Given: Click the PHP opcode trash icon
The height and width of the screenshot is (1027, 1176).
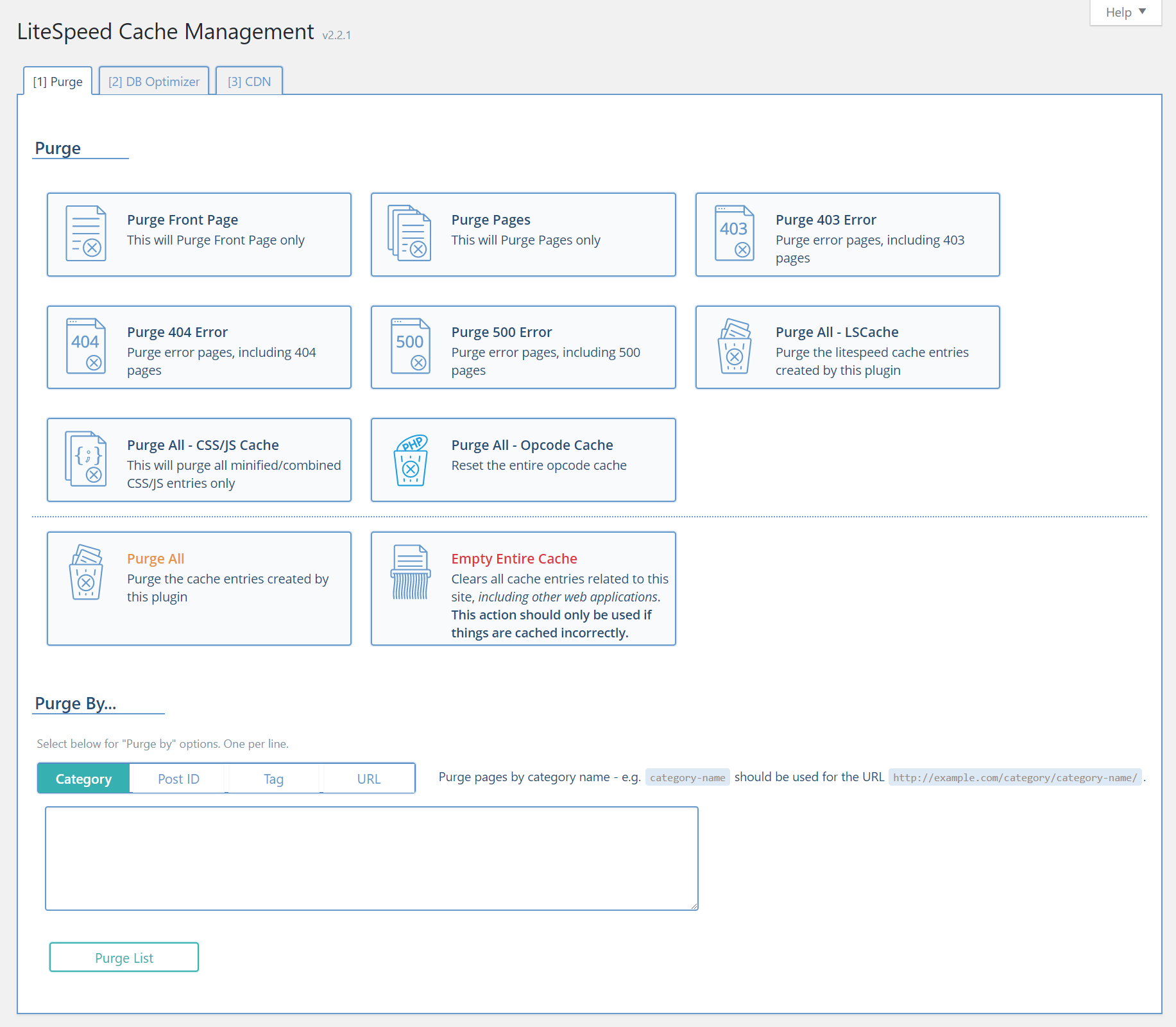Looking at the screenshot, I should click(411, 460).
